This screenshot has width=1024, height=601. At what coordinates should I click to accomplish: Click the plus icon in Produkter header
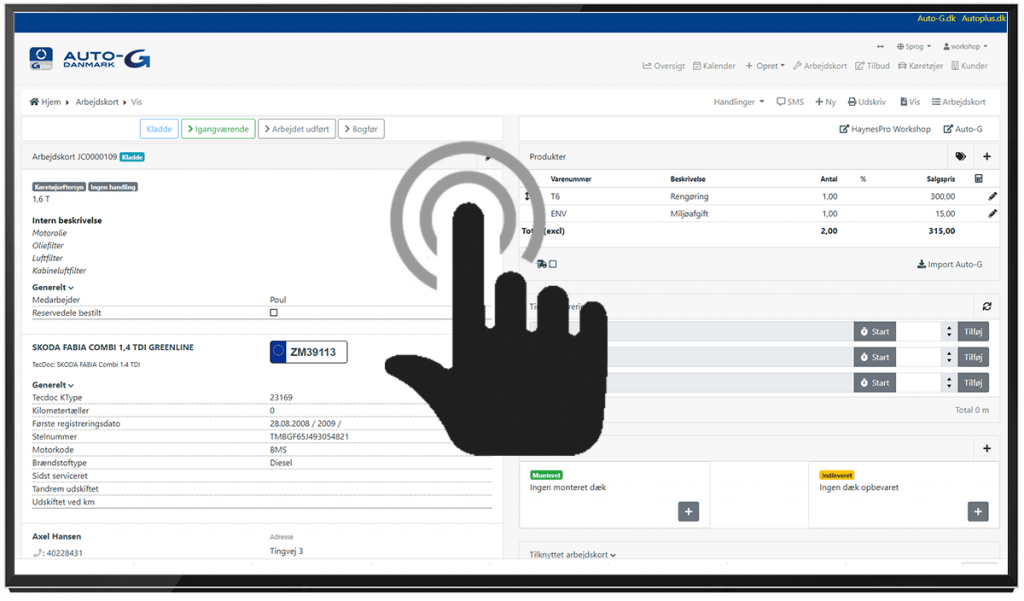coord(986,157)
